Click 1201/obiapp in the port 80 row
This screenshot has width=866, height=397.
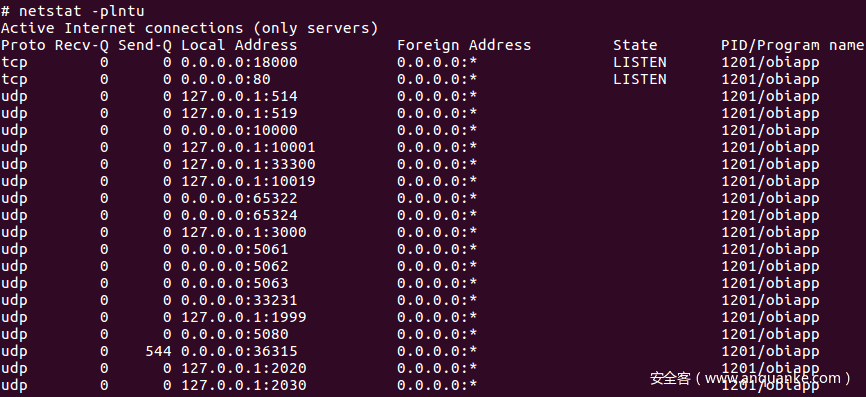coord(770,80)
